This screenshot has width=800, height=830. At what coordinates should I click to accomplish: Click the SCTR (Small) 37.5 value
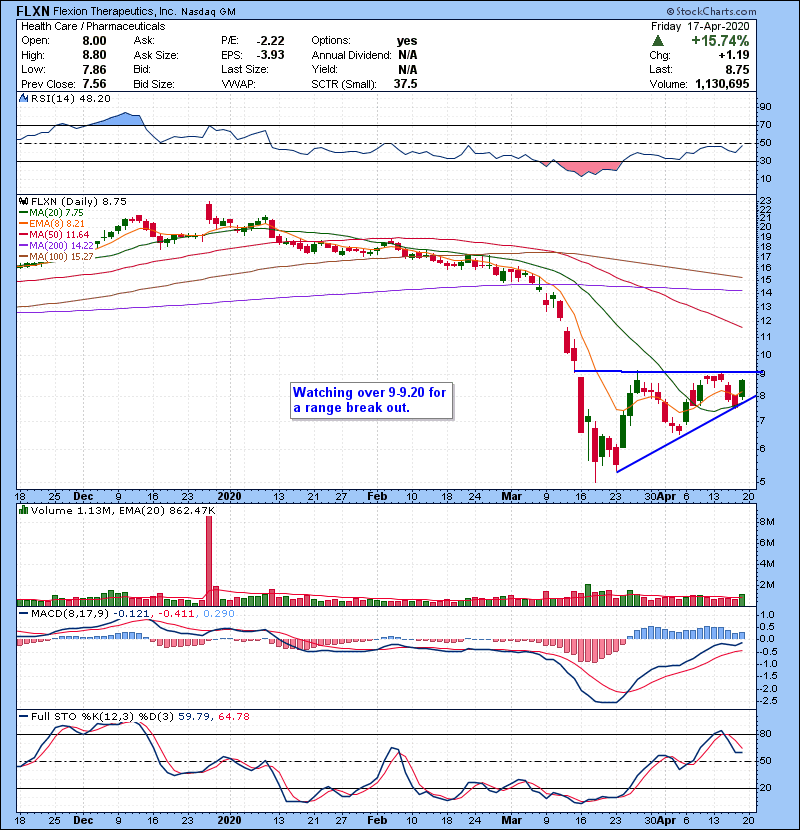(406, 84)
